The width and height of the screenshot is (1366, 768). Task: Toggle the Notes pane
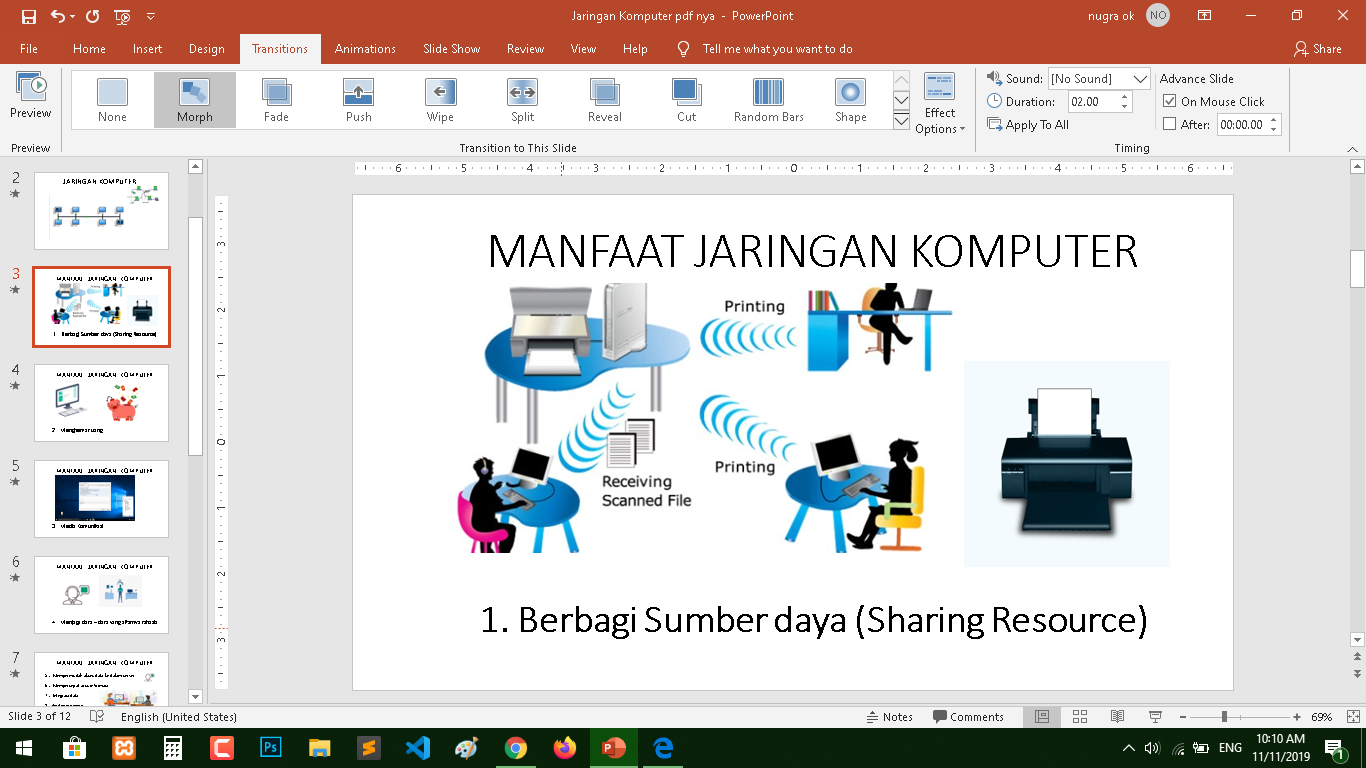[889, 716]
